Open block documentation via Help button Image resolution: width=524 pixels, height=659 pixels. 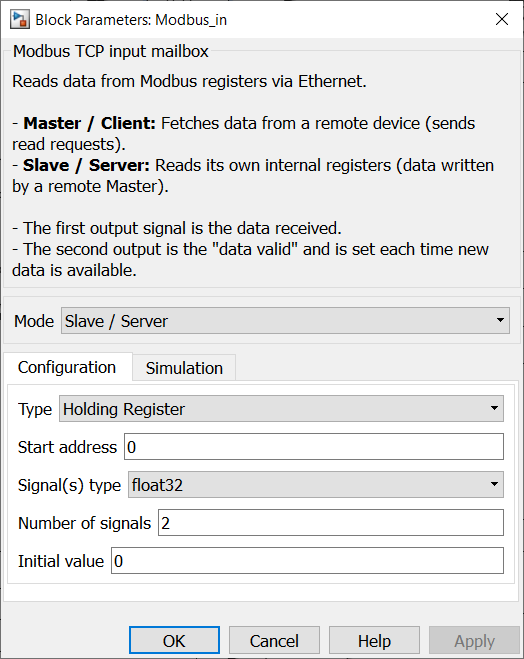point(374,641)
